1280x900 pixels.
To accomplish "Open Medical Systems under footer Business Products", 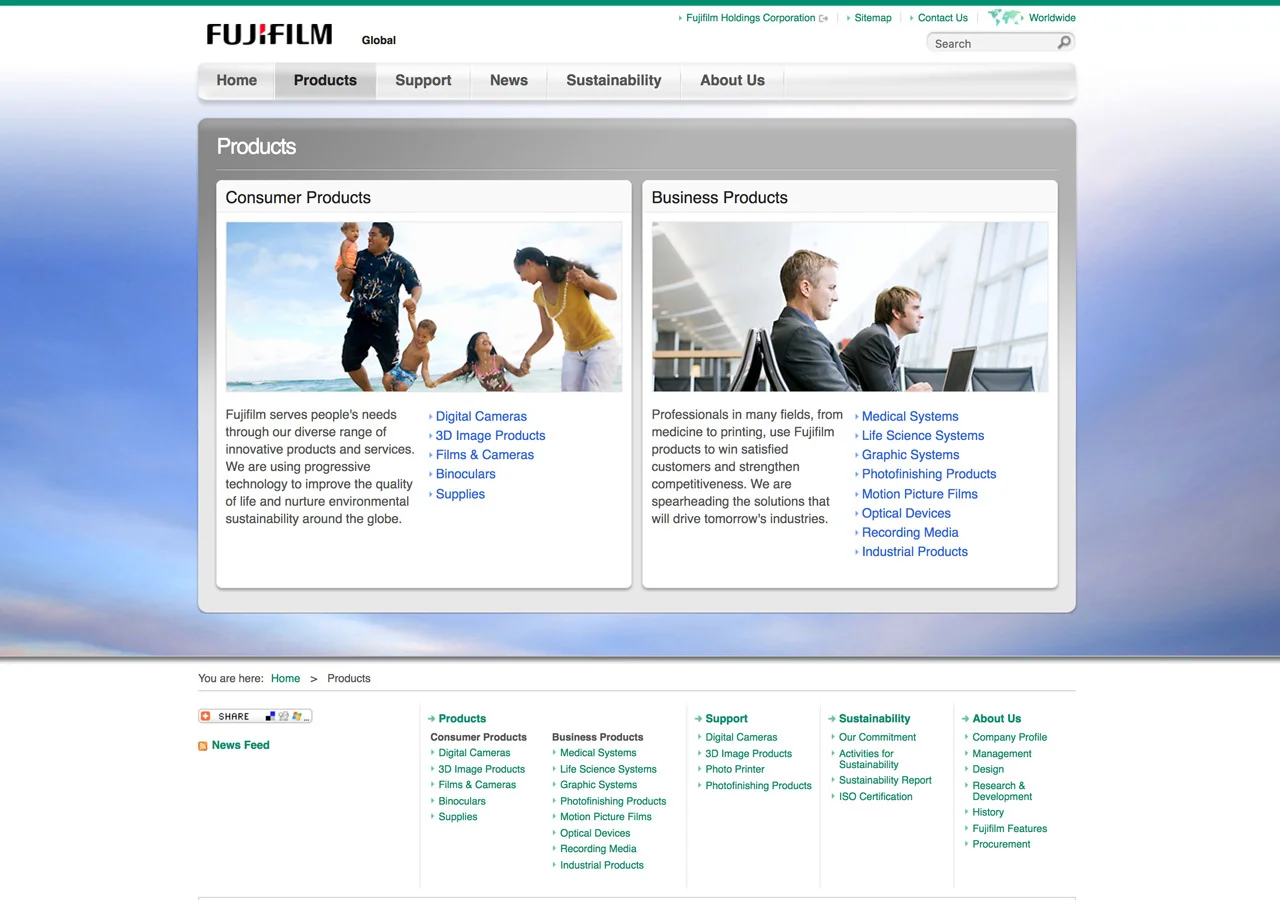I will 598,753.
